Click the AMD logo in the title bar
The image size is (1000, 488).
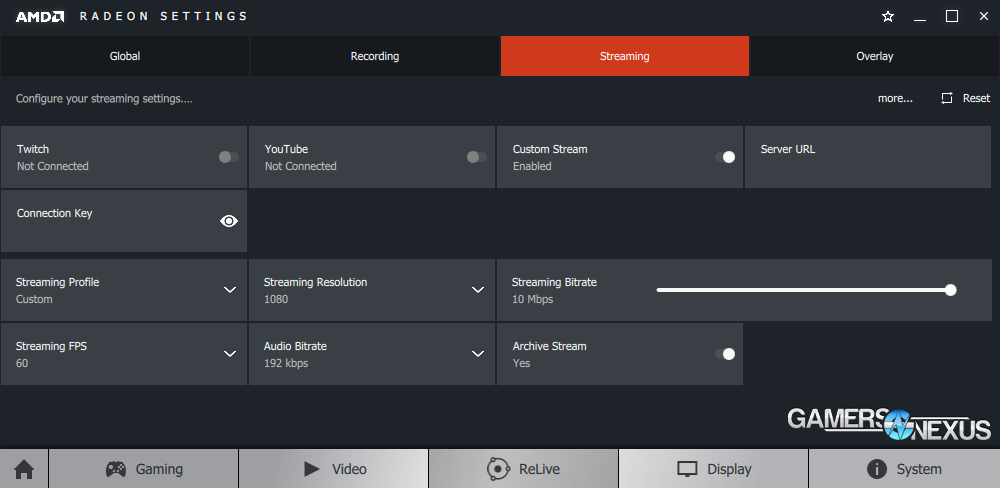tap(40, 17)
